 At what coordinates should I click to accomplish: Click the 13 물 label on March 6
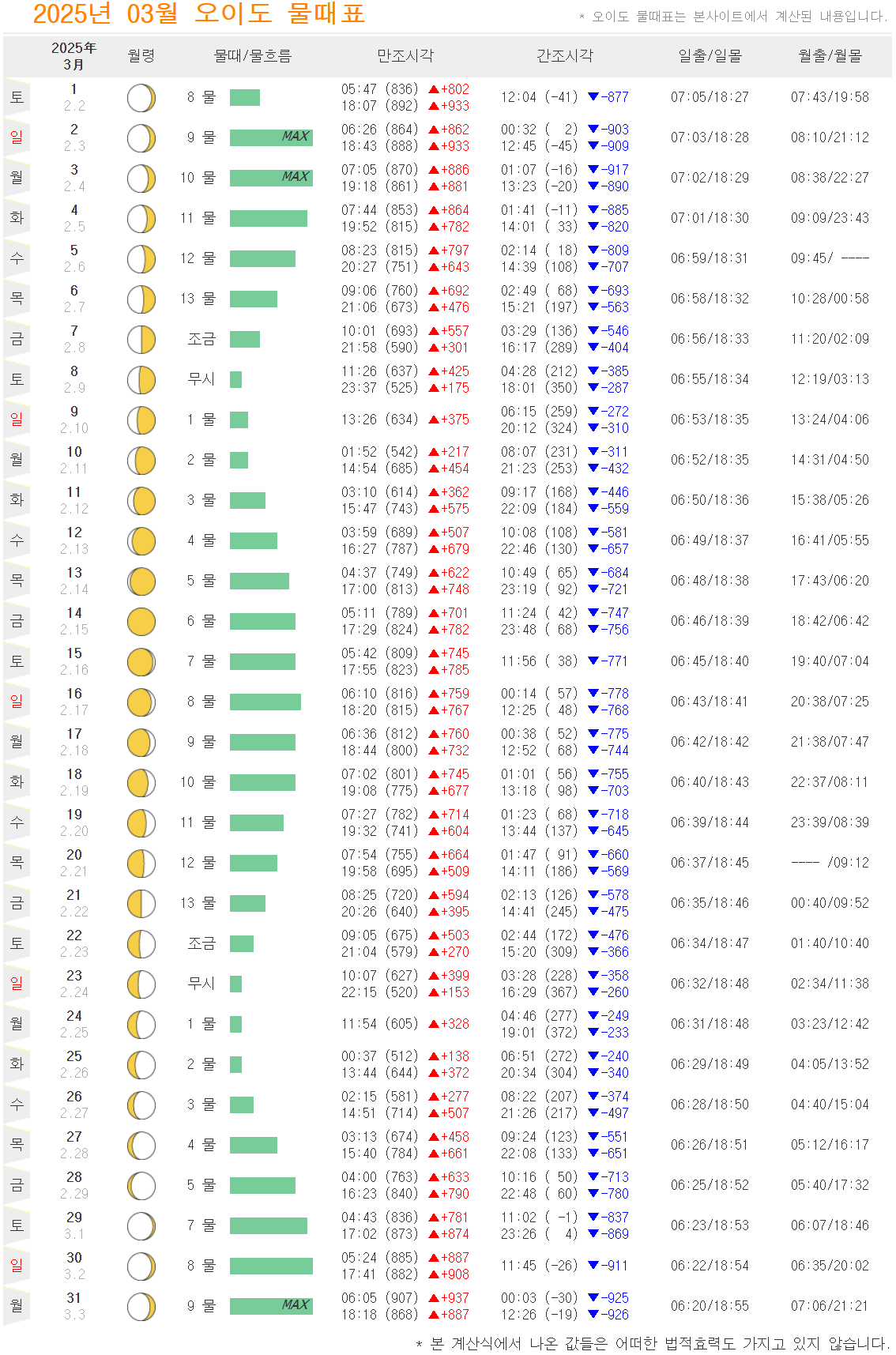click(198, 299)
